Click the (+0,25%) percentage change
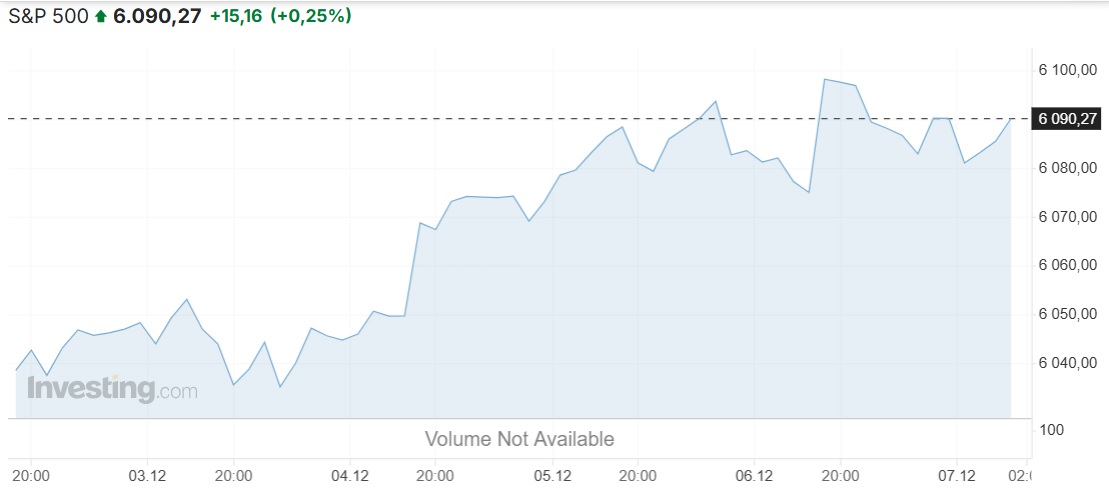Screen dimensions: 1109x499 click(x=310, y=16)
